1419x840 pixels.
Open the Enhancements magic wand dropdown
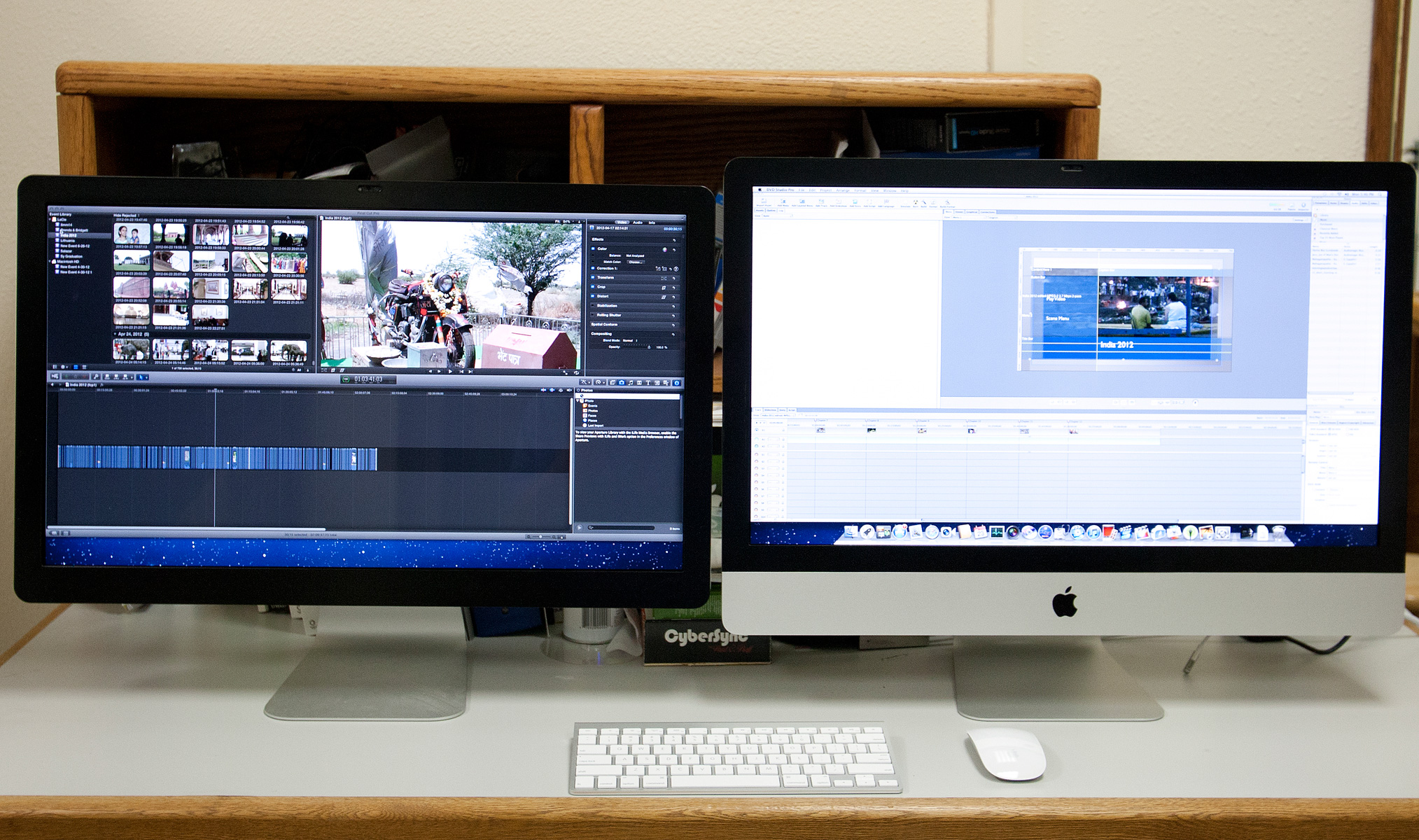click(x=585, y=383)
